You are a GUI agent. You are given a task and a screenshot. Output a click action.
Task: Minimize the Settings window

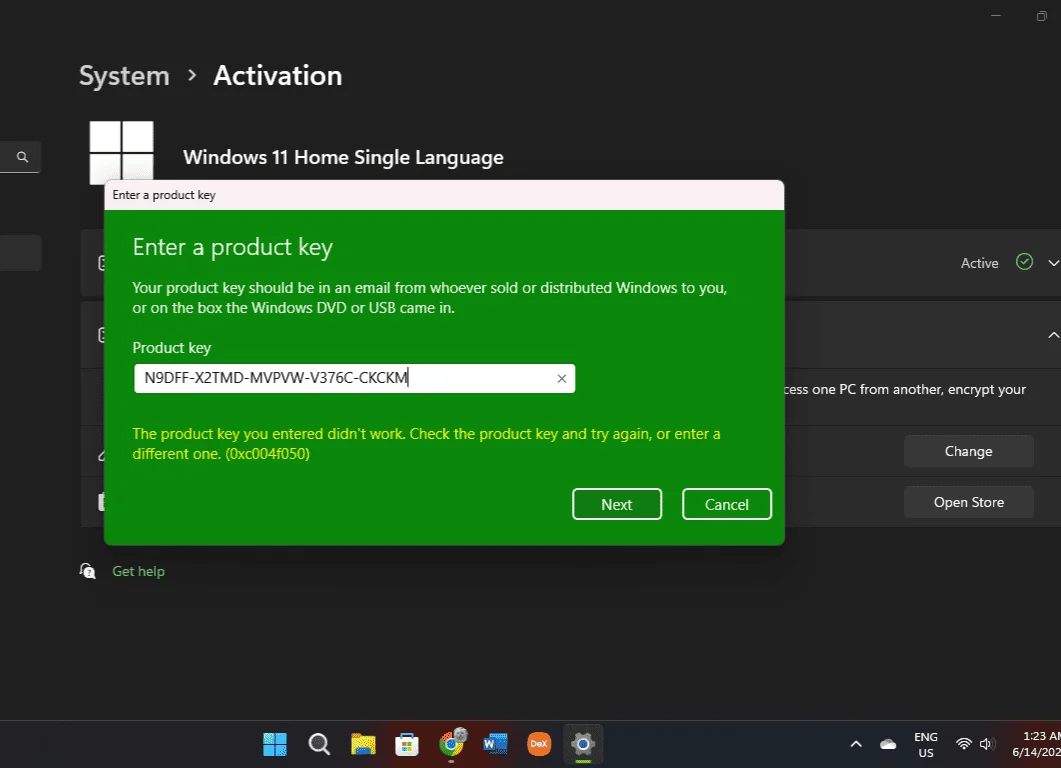[x=996, y=16]
